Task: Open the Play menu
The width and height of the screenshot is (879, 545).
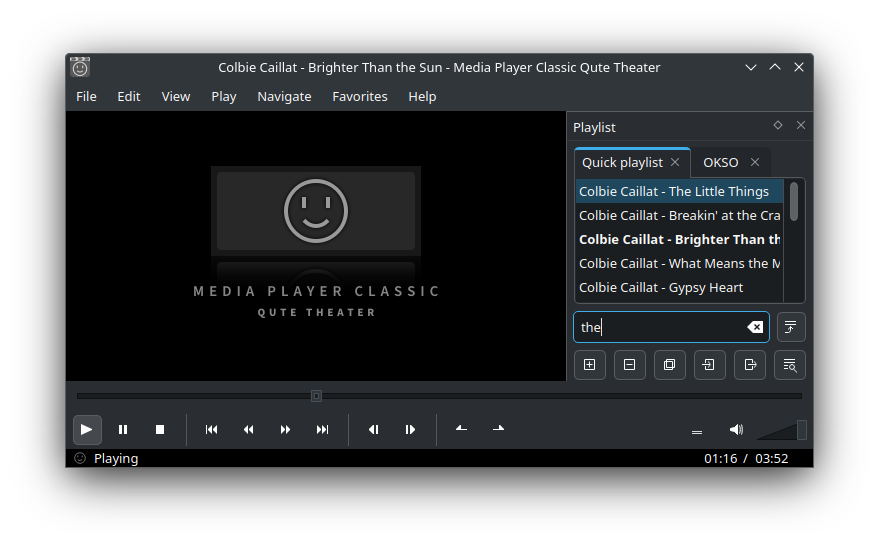Action: click(x=224, y=96)
